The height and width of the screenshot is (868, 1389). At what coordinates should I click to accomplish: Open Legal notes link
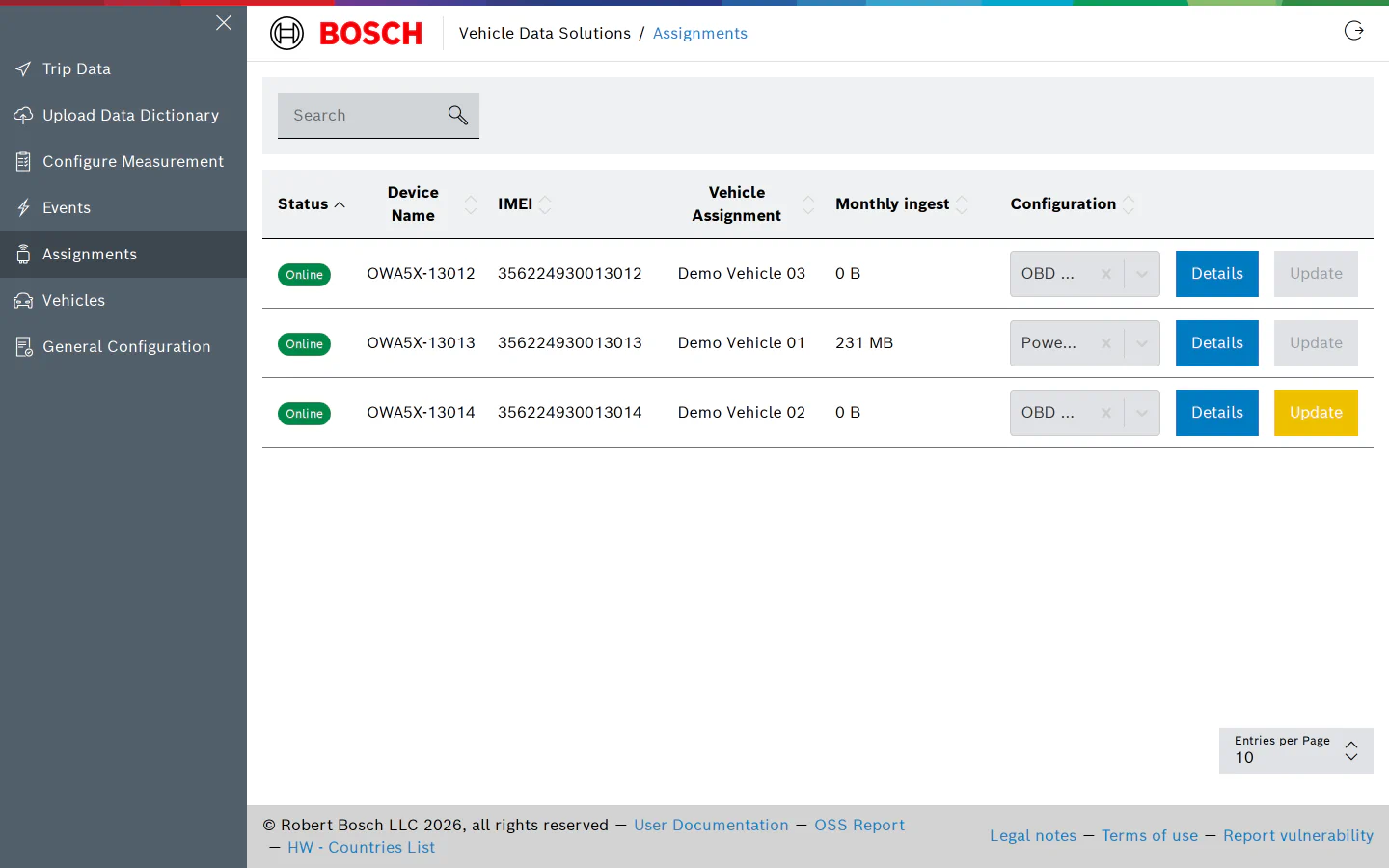click(1033, 836)
